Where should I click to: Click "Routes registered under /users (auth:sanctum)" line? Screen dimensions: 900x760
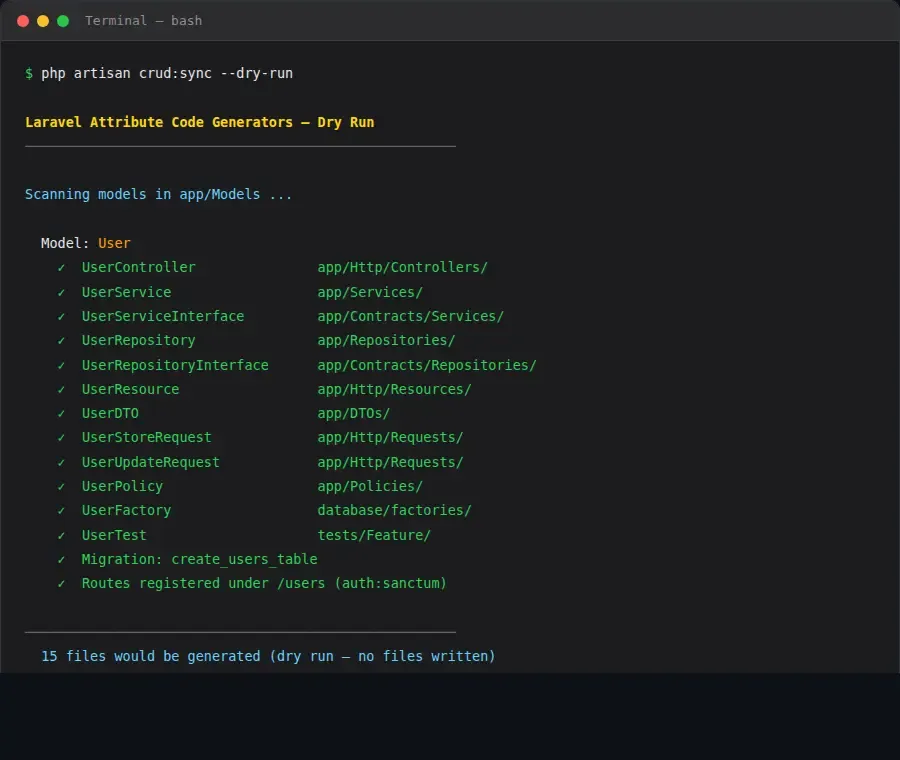pos(264,583)
